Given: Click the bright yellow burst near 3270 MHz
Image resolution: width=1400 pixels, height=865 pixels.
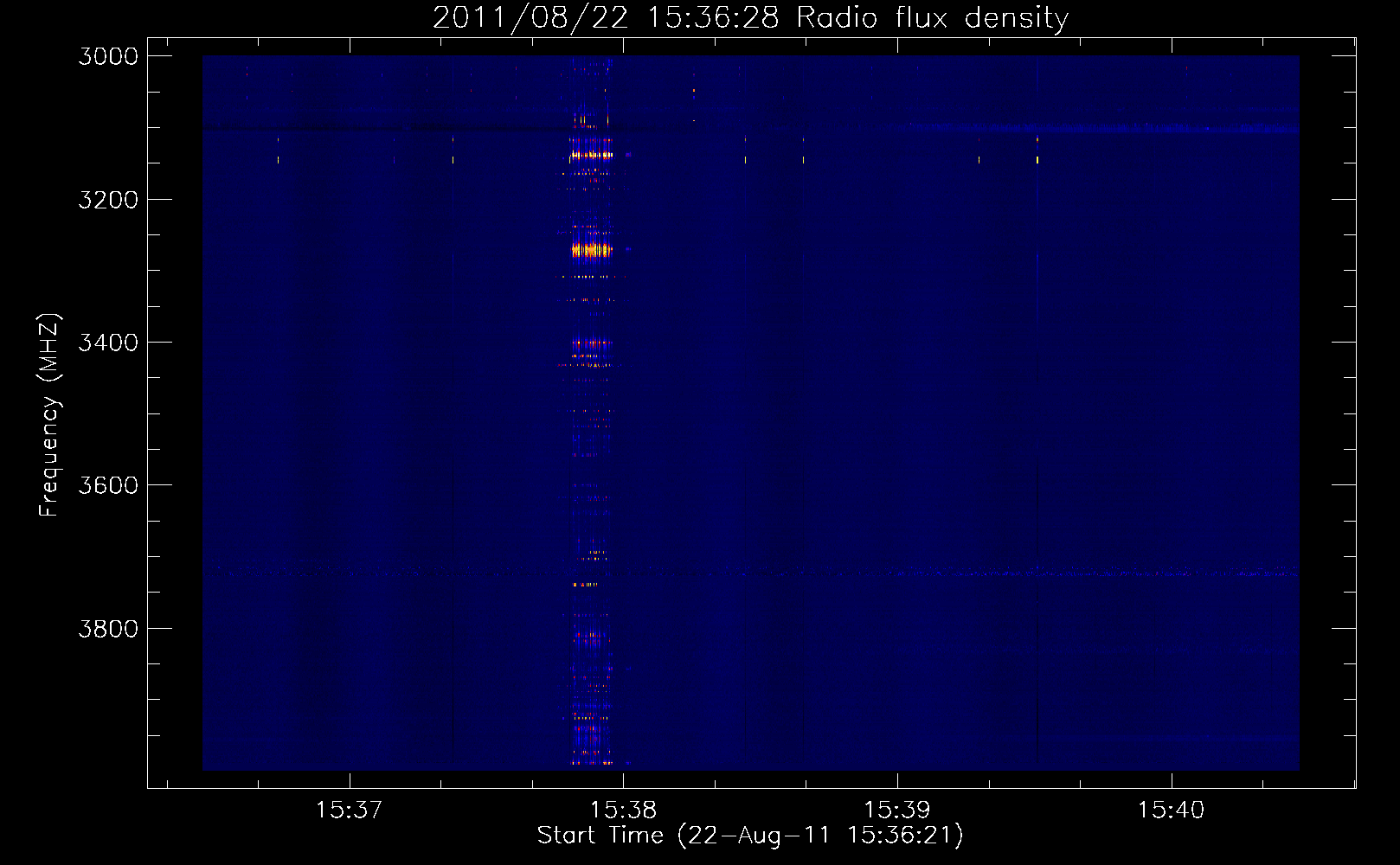Looking at the screenshot, I should click(x=592, y=250).
